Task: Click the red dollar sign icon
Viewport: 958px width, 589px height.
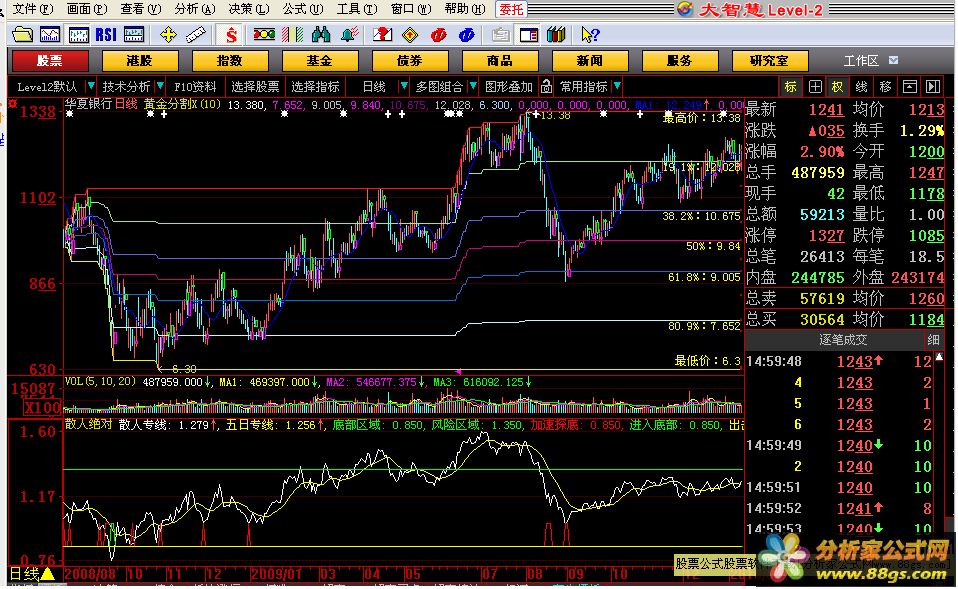Action: coord(231,35)
